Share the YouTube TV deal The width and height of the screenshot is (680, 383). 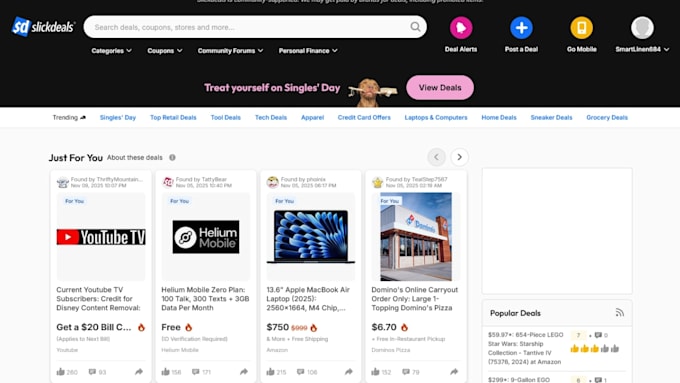[x=139, y=372]
